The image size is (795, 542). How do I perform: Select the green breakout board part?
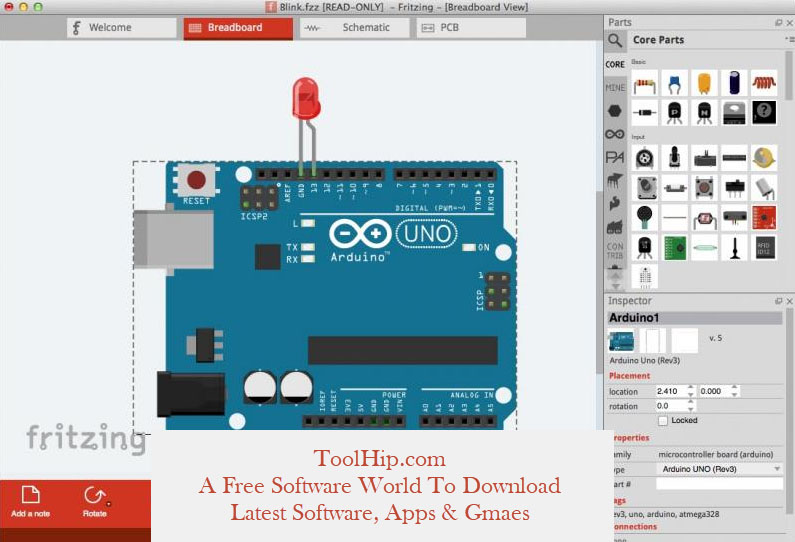coord(674,248)
